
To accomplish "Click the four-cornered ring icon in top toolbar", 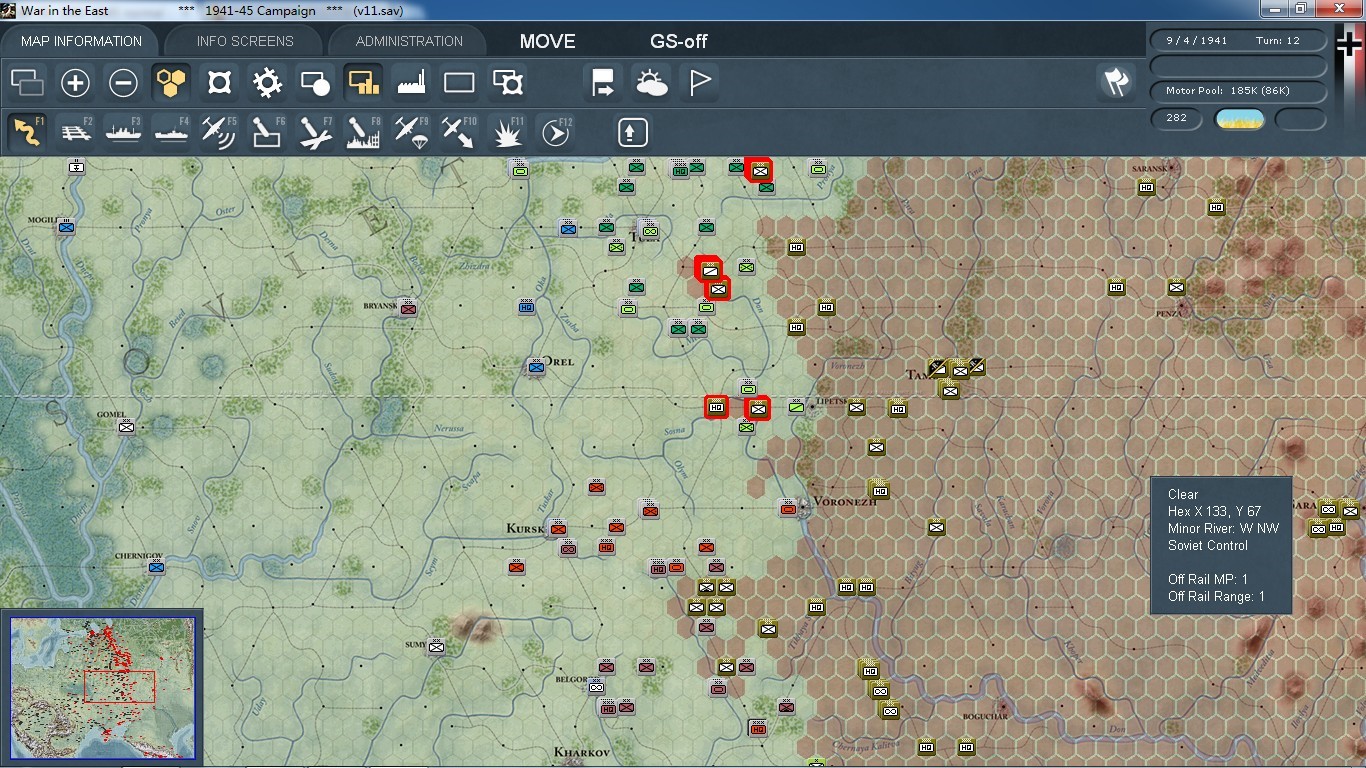I will coord(219,83).
